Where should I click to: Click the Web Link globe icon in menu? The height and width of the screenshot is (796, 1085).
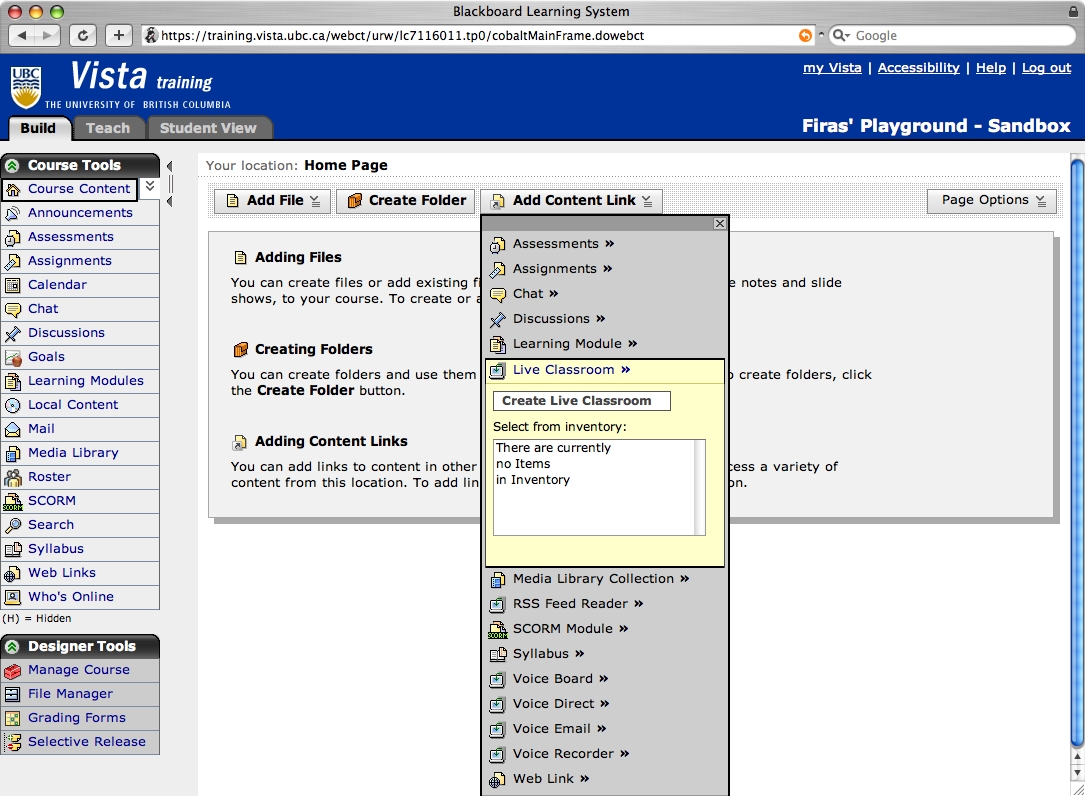pos(497,779)
